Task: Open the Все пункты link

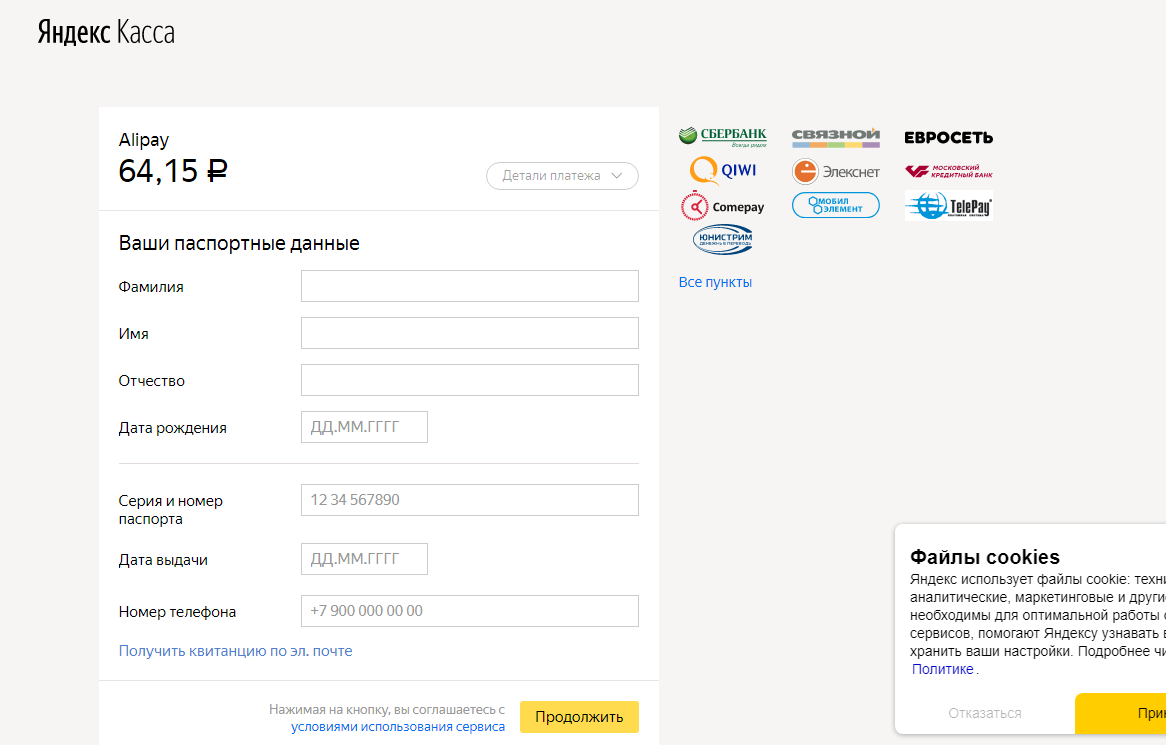Action: [x=715, y=283]
